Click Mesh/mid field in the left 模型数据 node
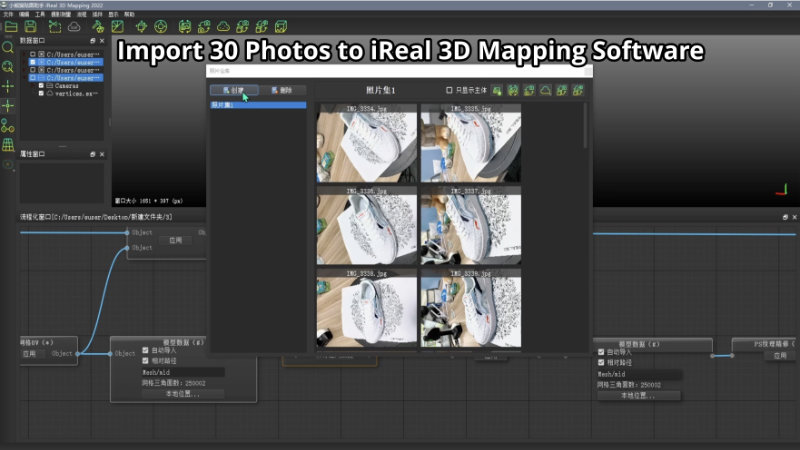 click(183, 372)
